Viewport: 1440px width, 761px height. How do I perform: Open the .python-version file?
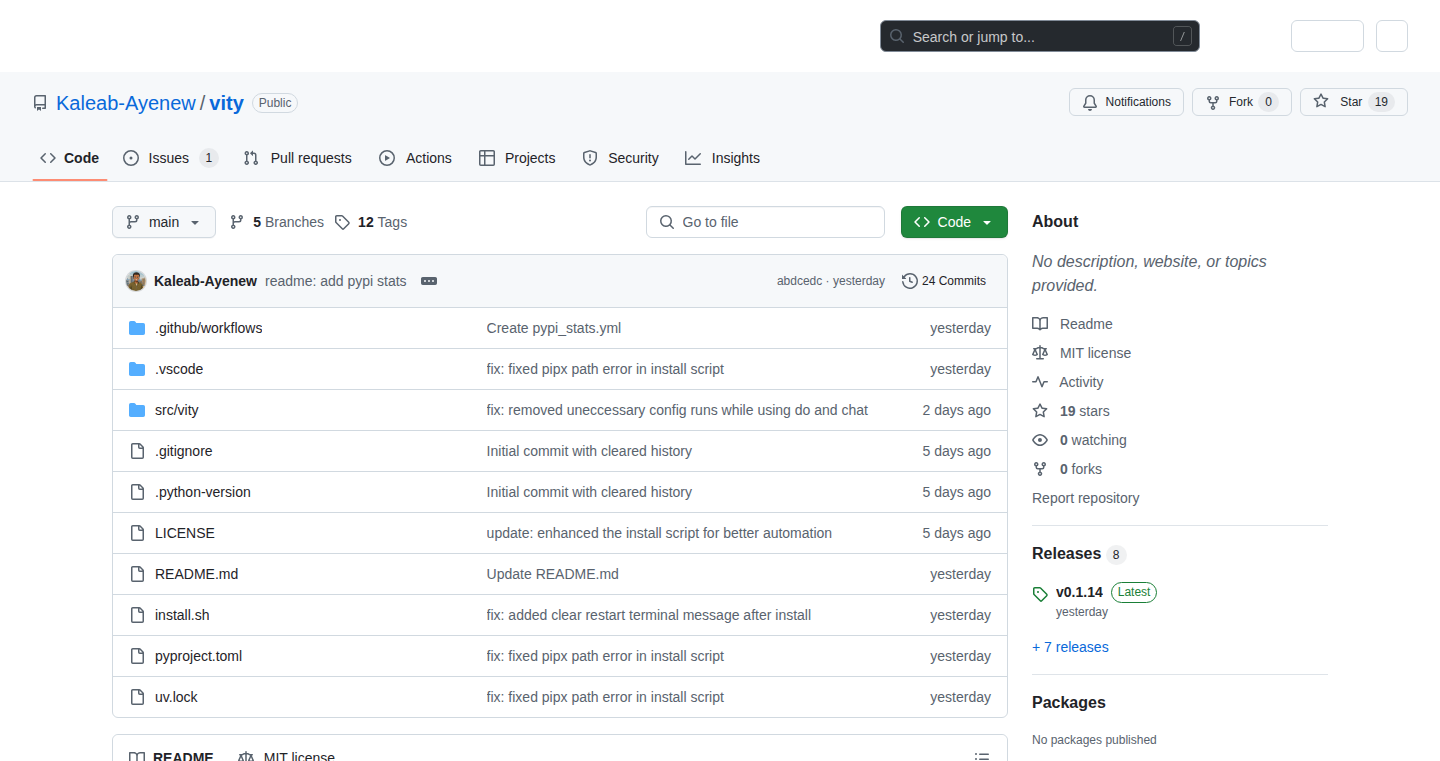click(x=203, y=492)
